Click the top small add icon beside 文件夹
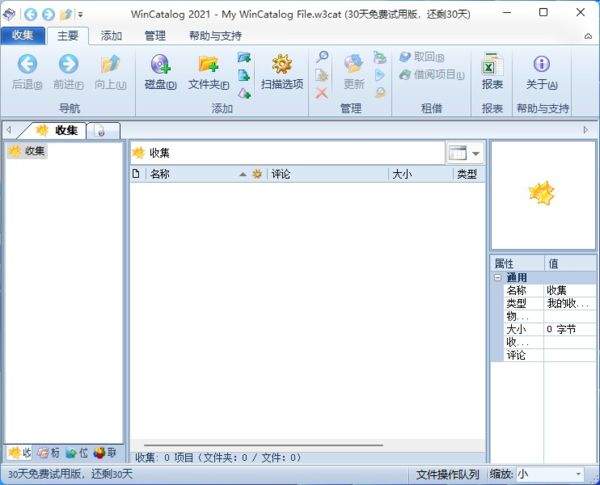Screen dimensions: 600x485 [x=244, y=57]
